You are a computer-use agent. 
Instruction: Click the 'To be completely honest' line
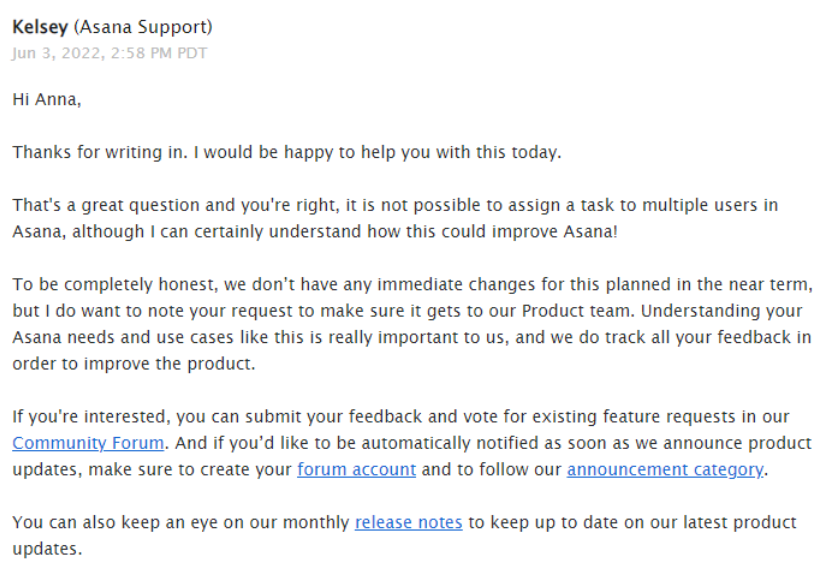click(x=413, y=284)
